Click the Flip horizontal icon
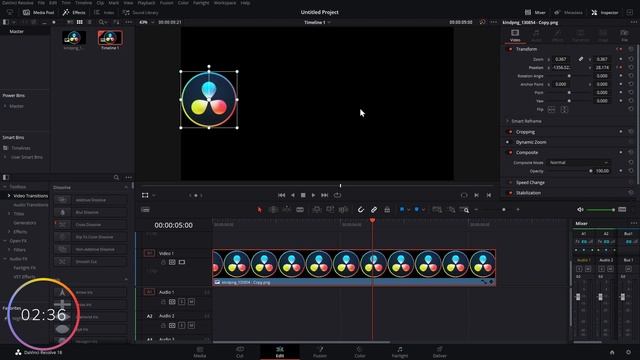 click(x=551, y=109)
